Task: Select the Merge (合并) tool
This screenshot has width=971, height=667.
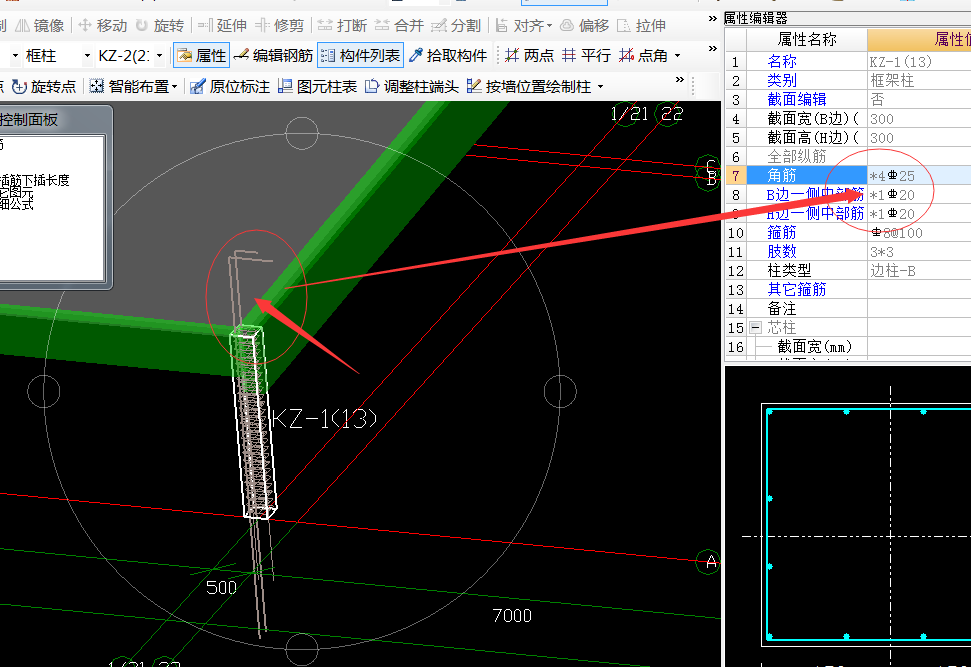Action: [399, 25]
